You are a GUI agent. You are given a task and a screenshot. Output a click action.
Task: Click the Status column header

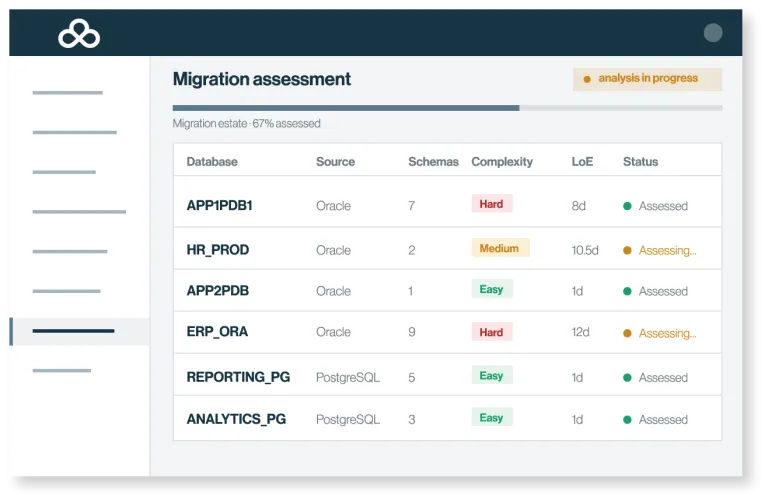click(x=640, y=162)
